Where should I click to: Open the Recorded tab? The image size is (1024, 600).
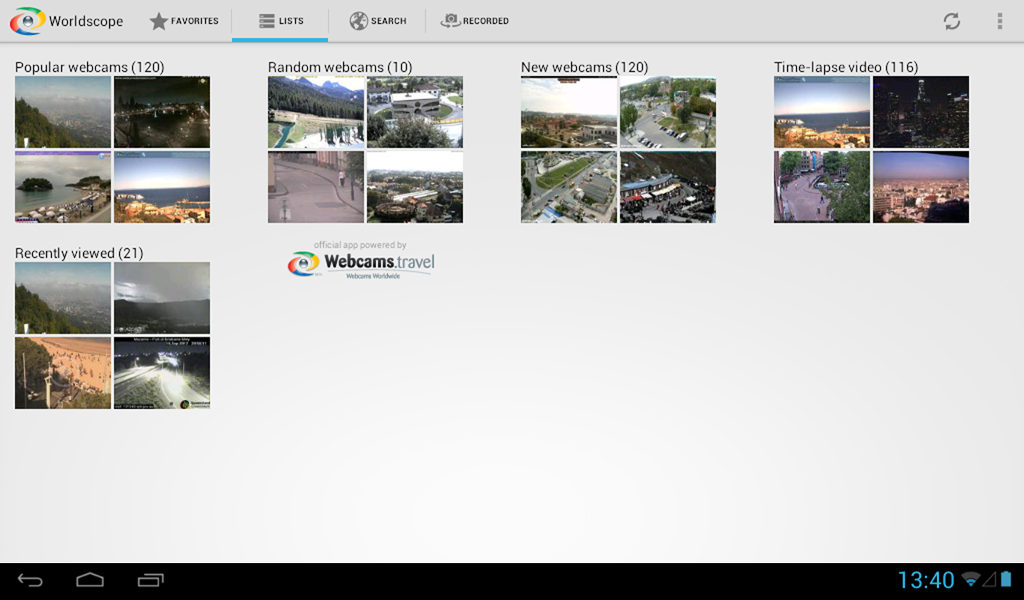tap(475, 20)
